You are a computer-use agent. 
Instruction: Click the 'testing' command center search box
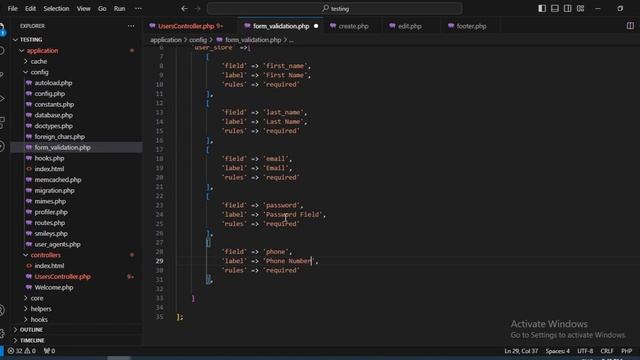(x=335, y=8)
